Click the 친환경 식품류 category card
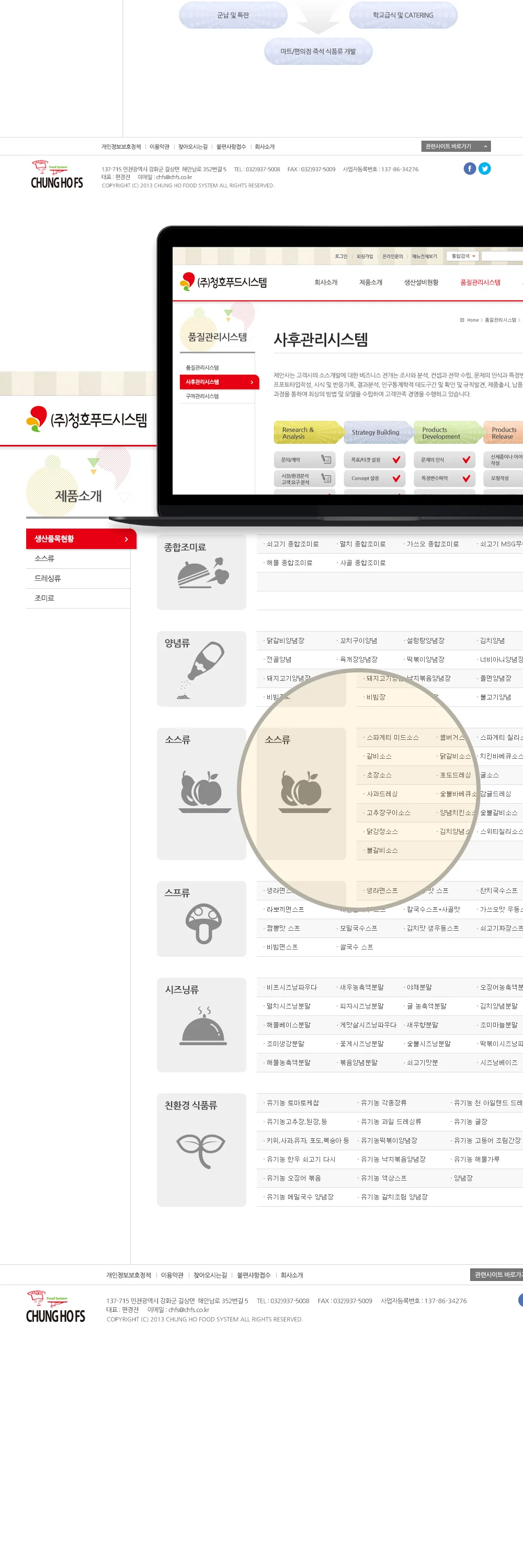The height and width of the screenshot is (1568, 523). [201, 1150]
